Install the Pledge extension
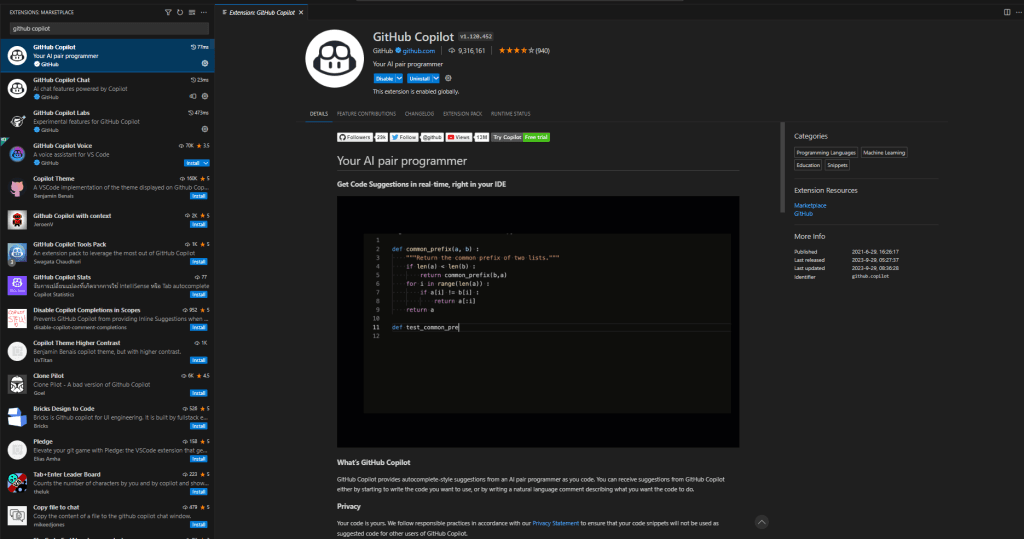The width and height of the screenshot is (1024, 539). 199,459
